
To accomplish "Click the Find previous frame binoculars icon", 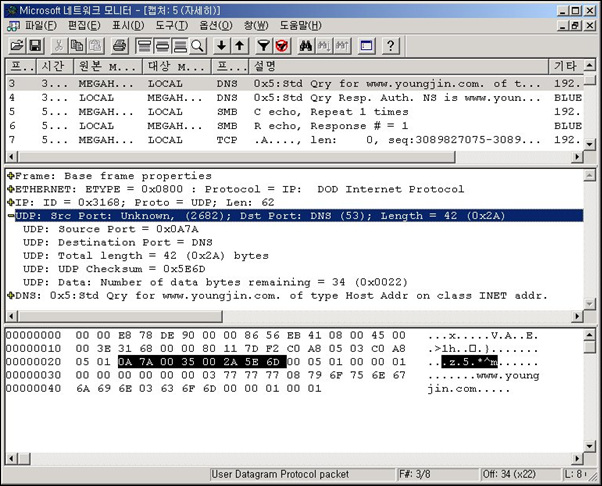I will (x=342, y=46).
